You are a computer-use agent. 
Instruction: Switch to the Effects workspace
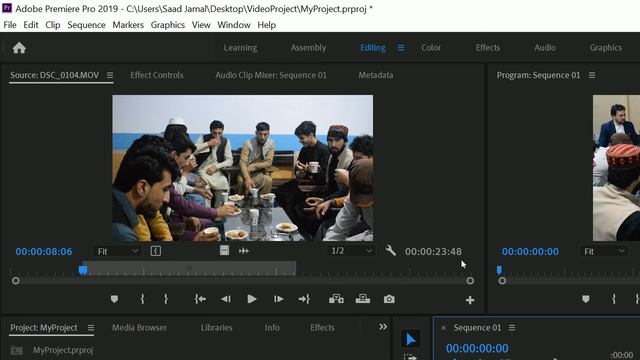488,48
